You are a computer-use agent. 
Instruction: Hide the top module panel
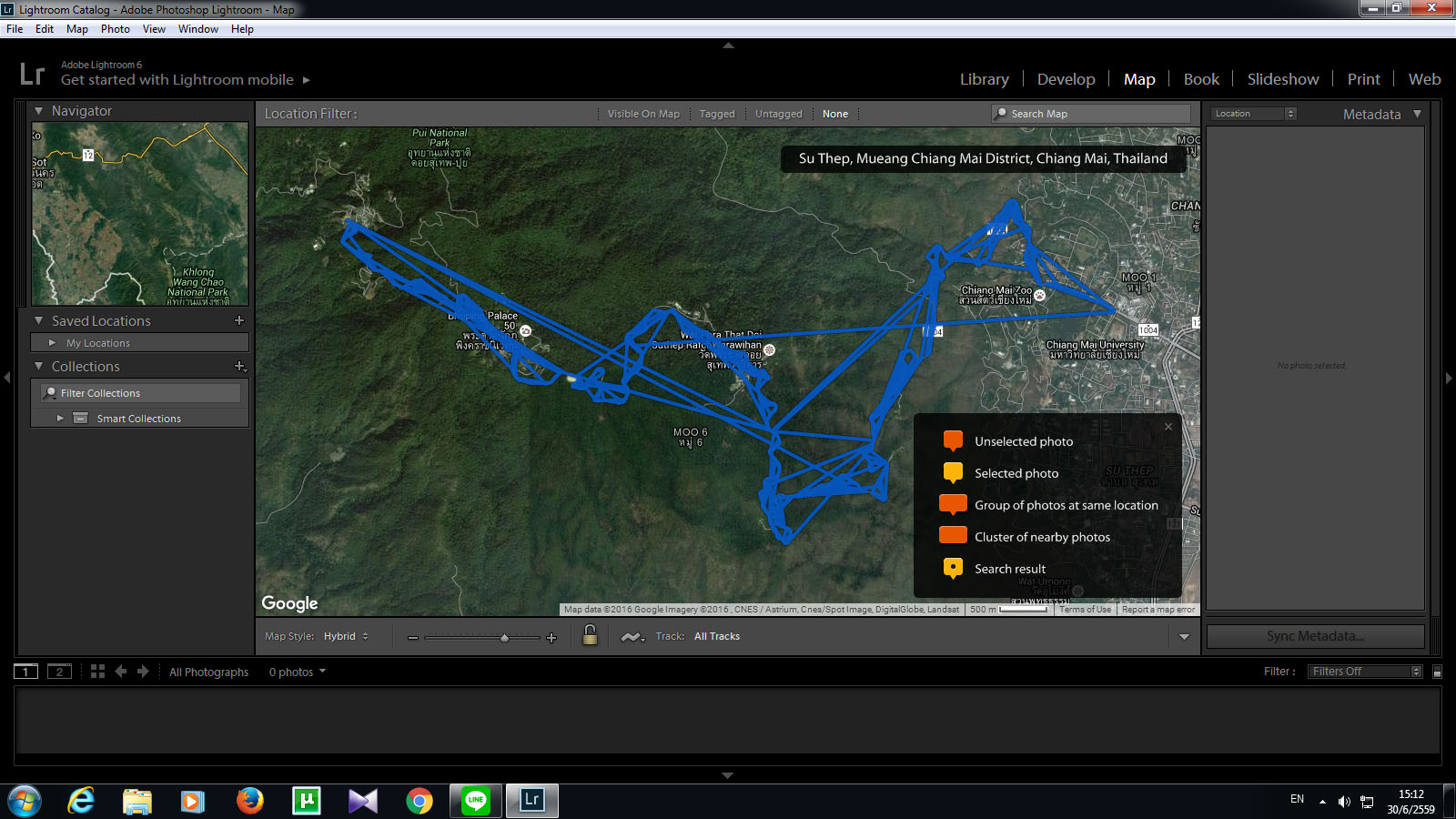728,45
